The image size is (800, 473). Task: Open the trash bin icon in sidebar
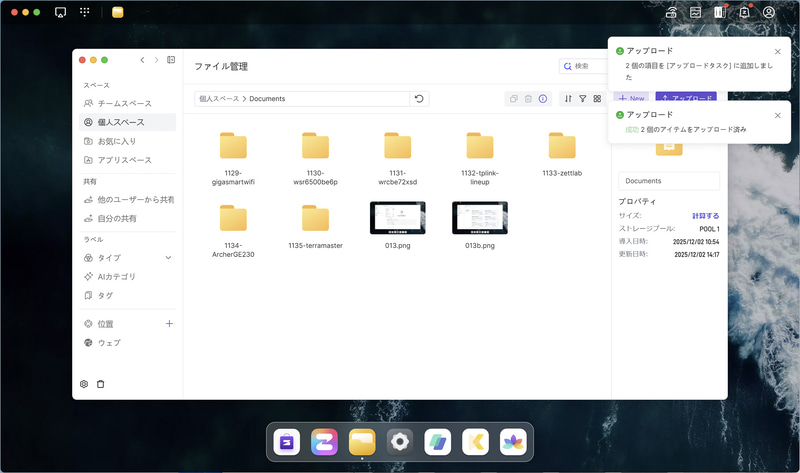click(x=101, y=384)
